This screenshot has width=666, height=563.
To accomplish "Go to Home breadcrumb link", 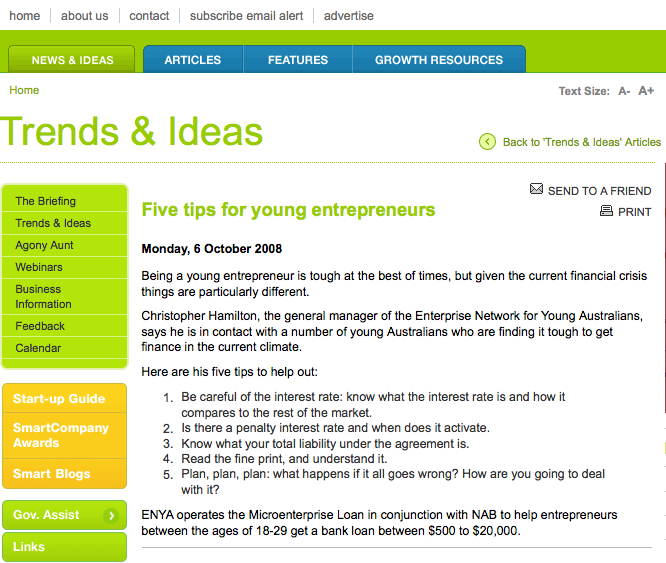I will pos(24,90).
